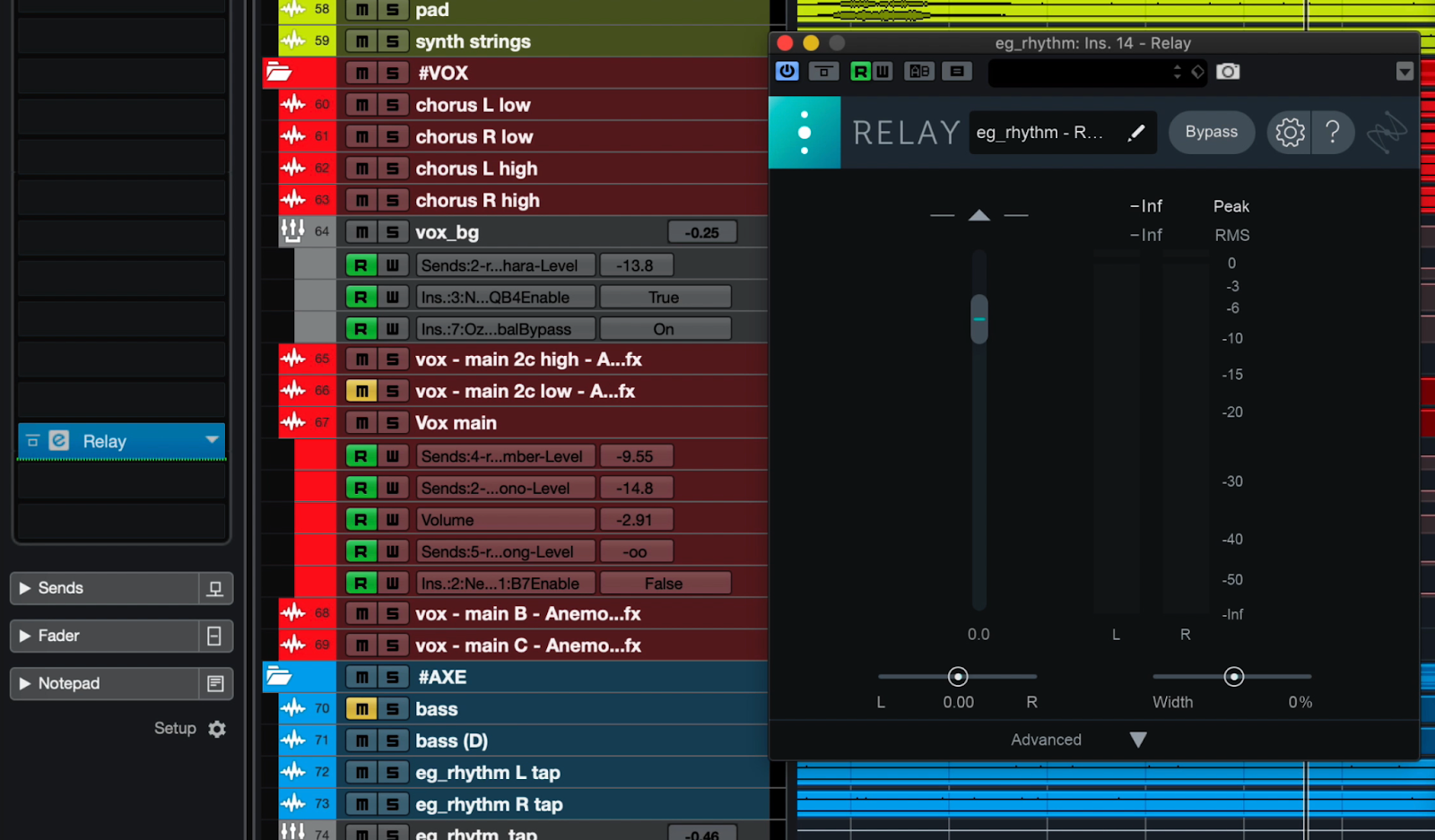Click waveform icon of bass track 70

tap(292, 708)
